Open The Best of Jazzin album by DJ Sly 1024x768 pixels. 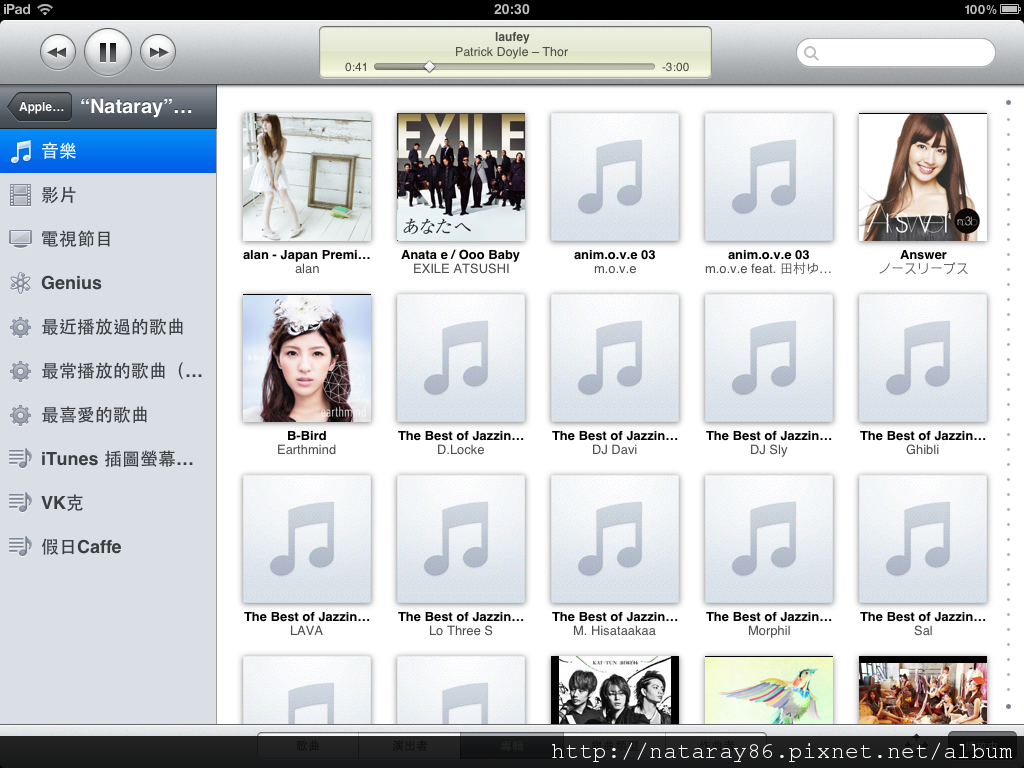tap(769, 358)
